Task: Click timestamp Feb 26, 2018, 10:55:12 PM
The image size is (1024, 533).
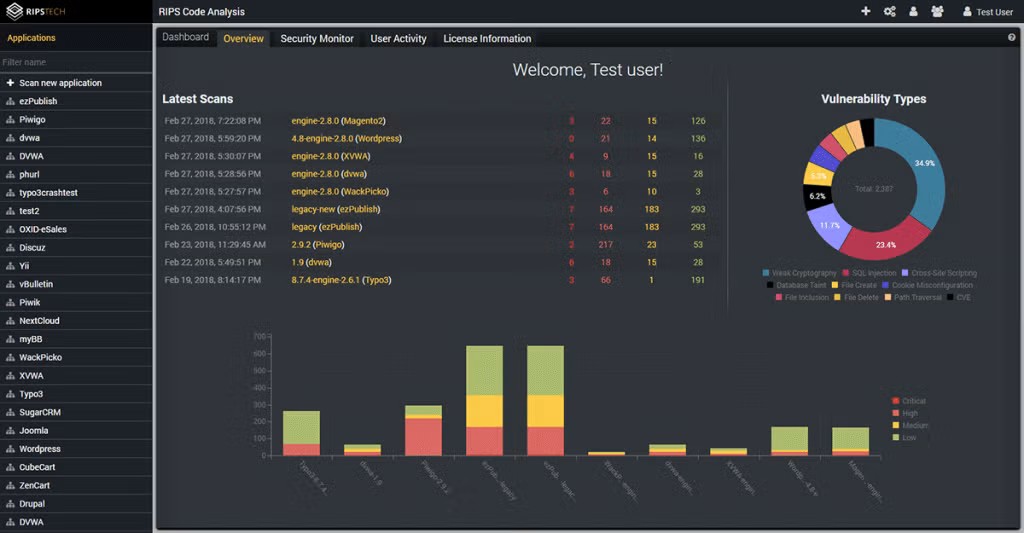Action: tap(215, 227)
